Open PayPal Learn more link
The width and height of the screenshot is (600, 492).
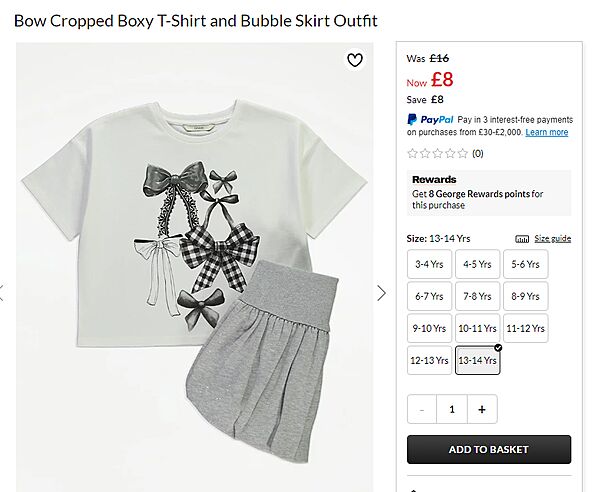pyautogui.click(x=546, y=132)
